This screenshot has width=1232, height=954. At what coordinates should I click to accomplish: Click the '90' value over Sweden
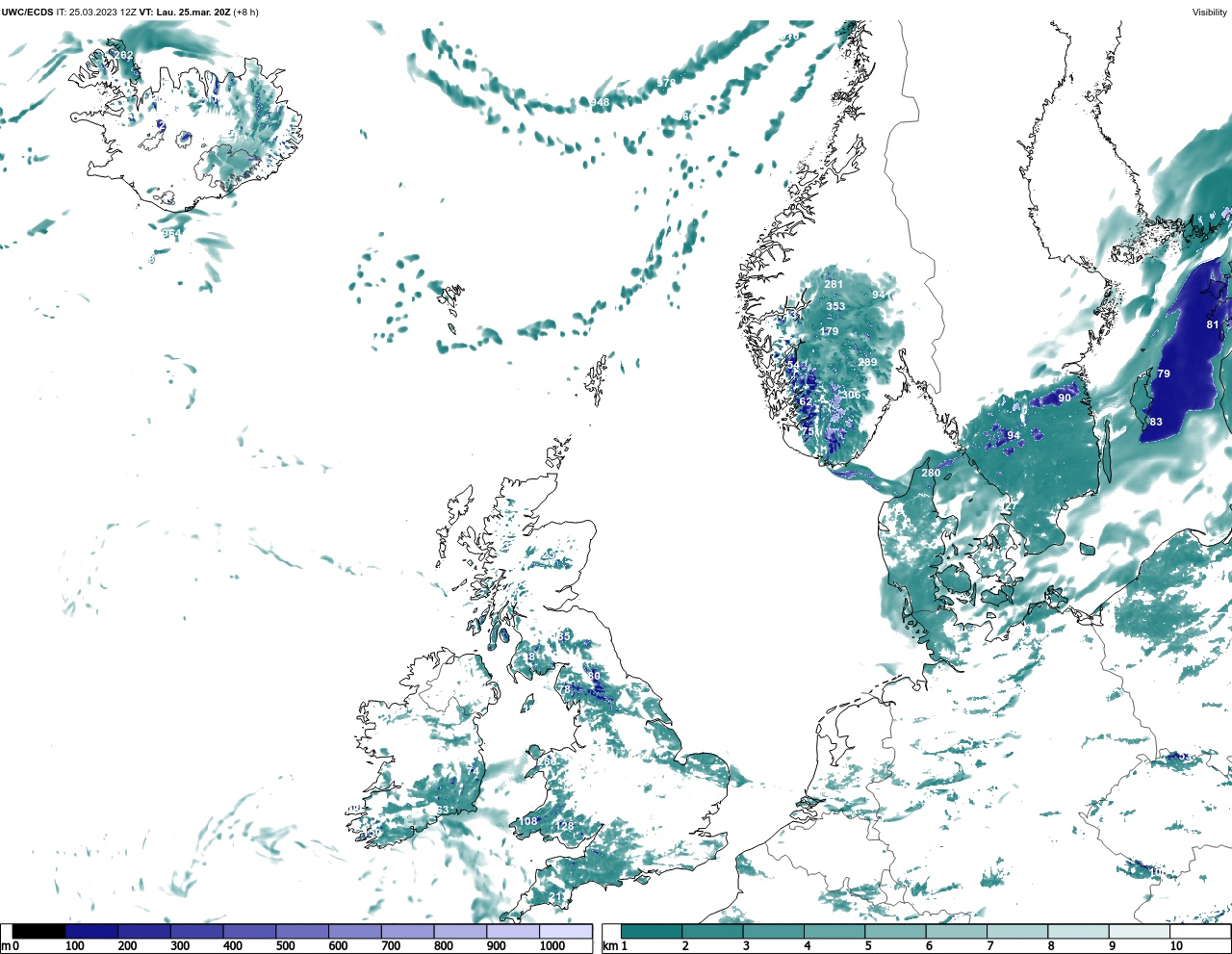pos(1065,398)
